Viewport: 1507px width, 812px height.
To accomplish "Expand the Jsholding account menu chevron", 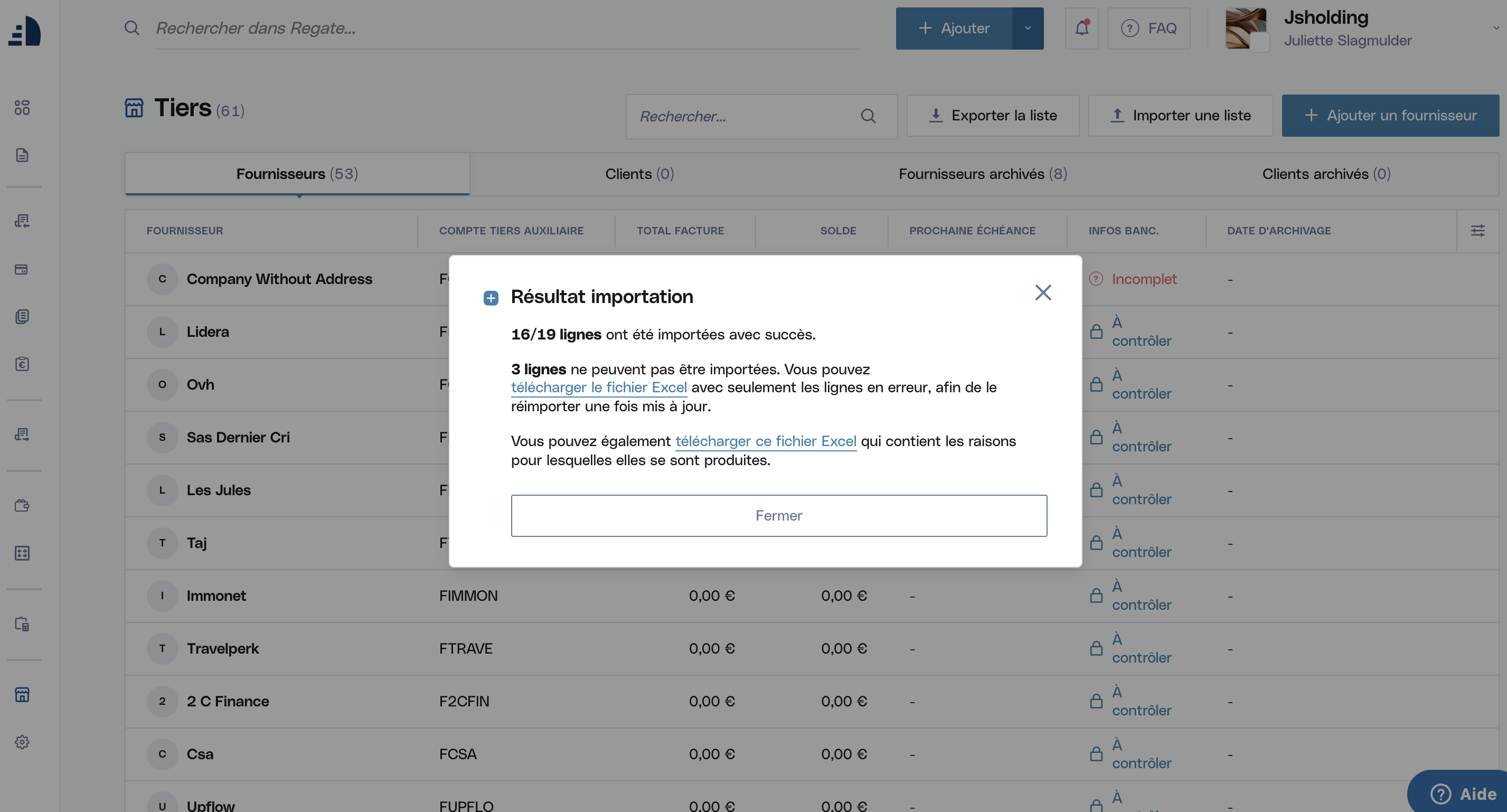I will tap(1496, 28).
